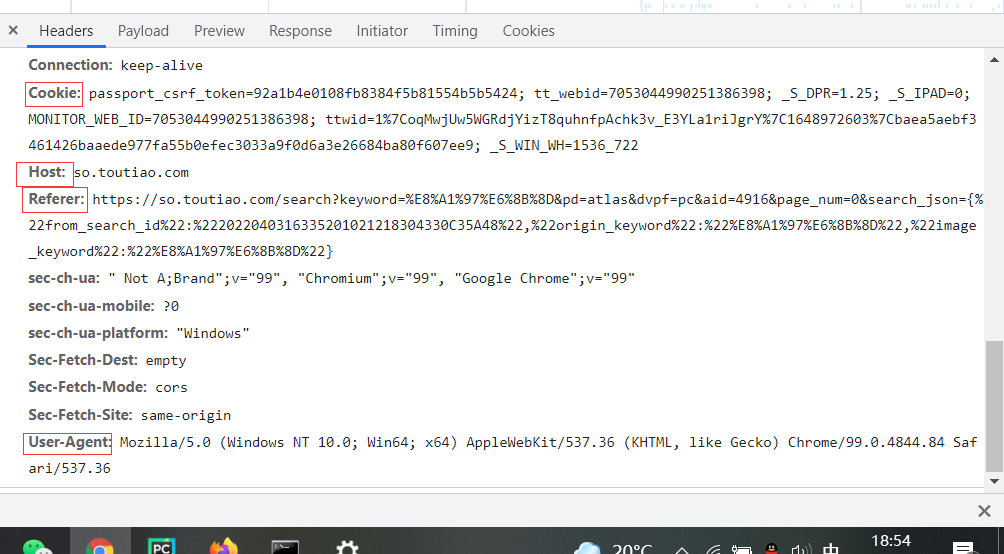Click the sec-ch-ua header name
The image size is (1004, 554).
[64, 279]
